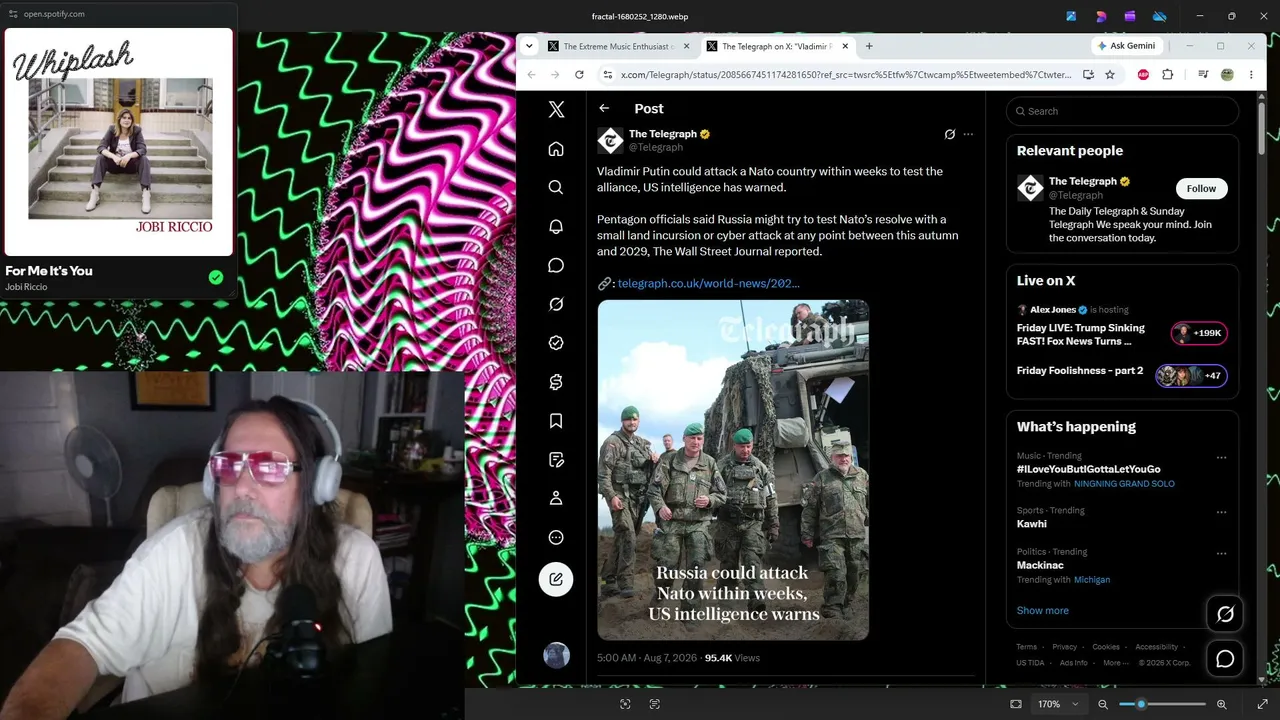
Task: Open zoom percentage dropdown showing 170%
Action: point(1058,704)
